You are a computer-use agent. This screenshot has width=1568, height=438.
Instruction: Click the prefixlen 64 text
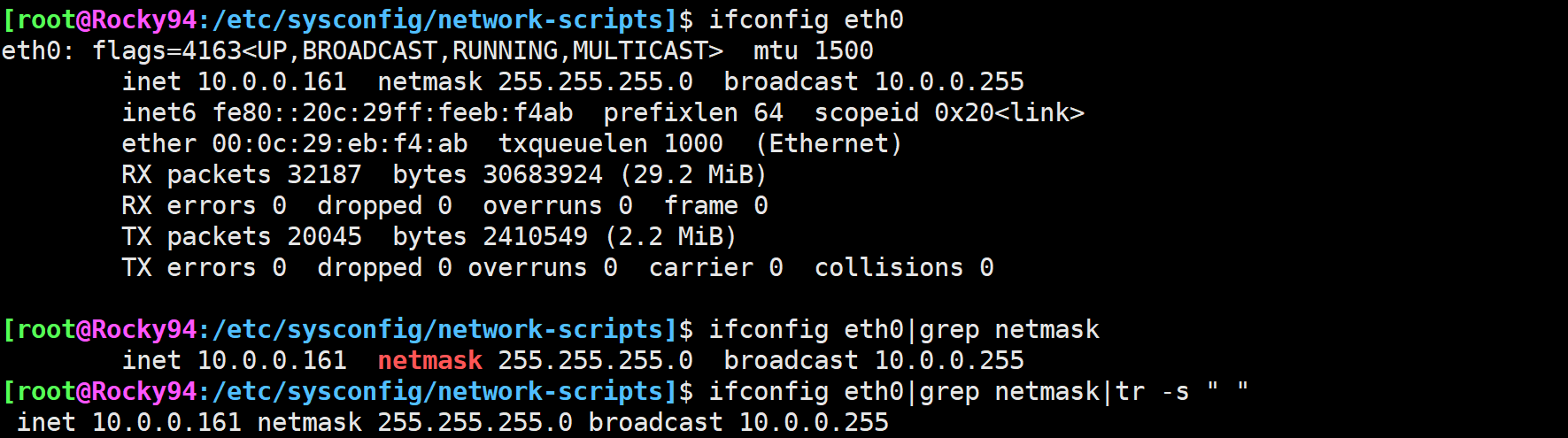click(692, 113)
